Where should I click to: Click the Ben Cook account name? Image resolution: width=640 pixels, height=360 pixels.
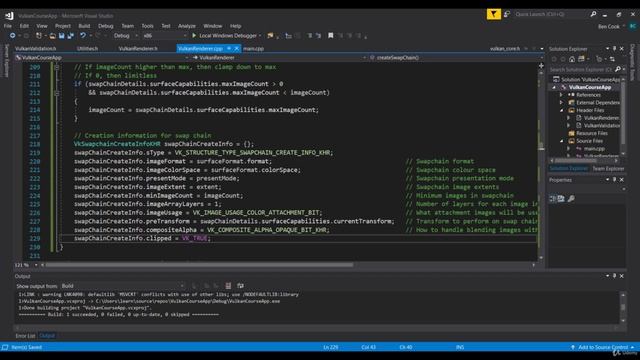click(609, 27)
